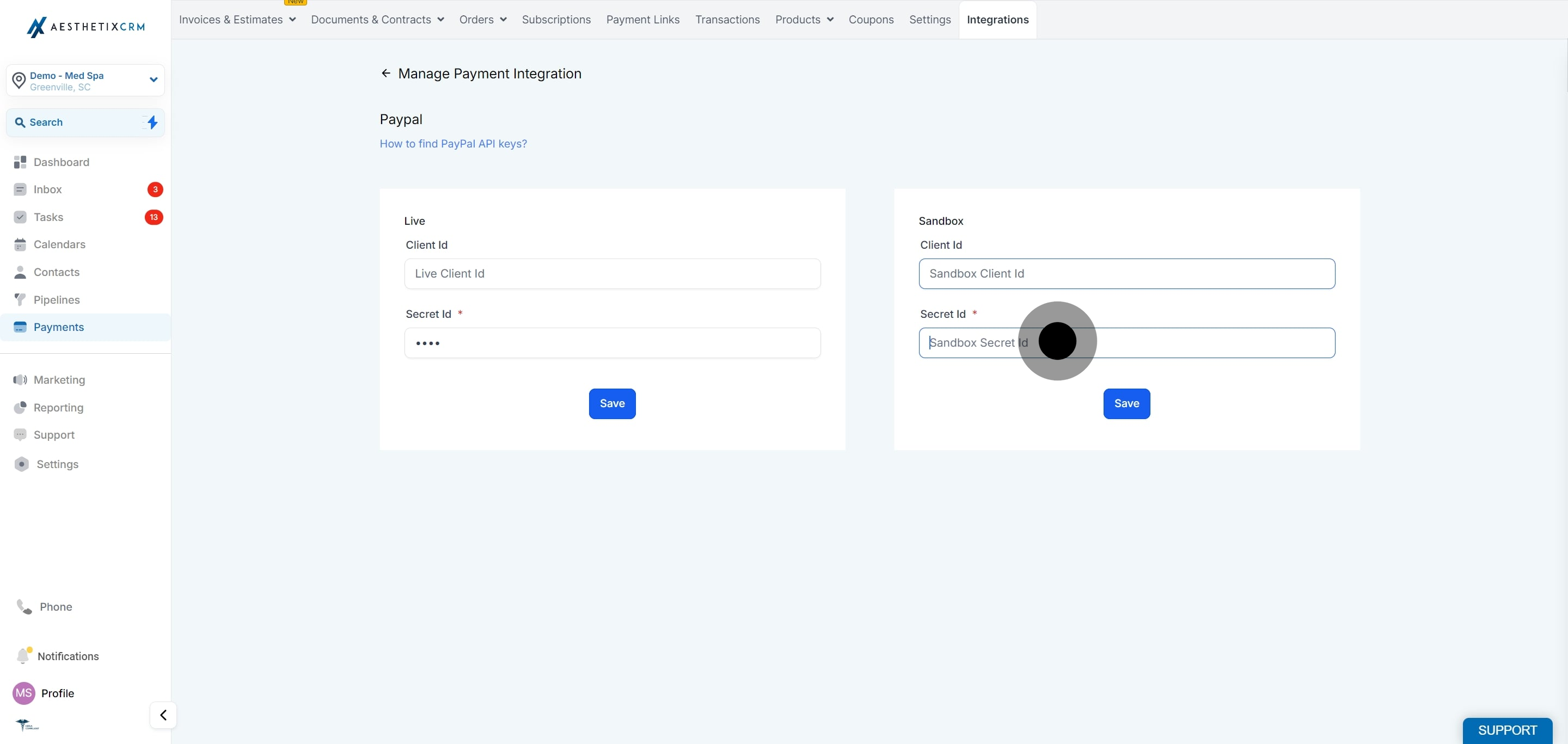Open the Dashboard icon in sidebar

point(20,162)
